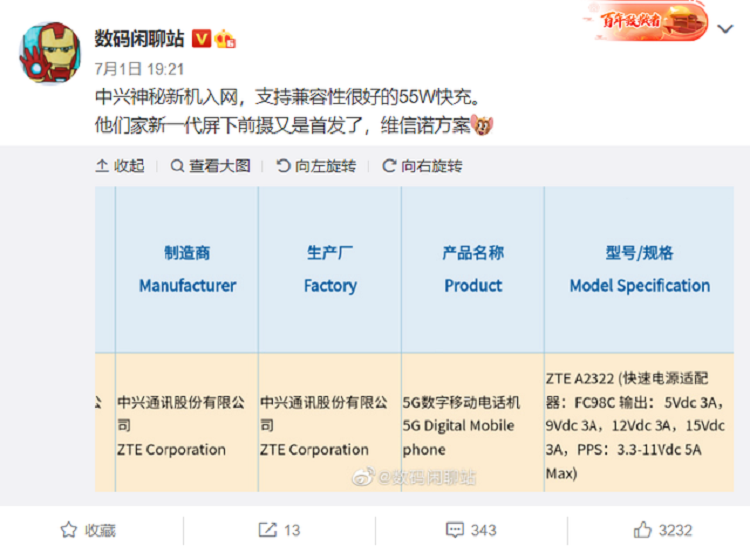
Task: Click ZTE Corporation in Manufacturer column
Action: tap(171, 449)
